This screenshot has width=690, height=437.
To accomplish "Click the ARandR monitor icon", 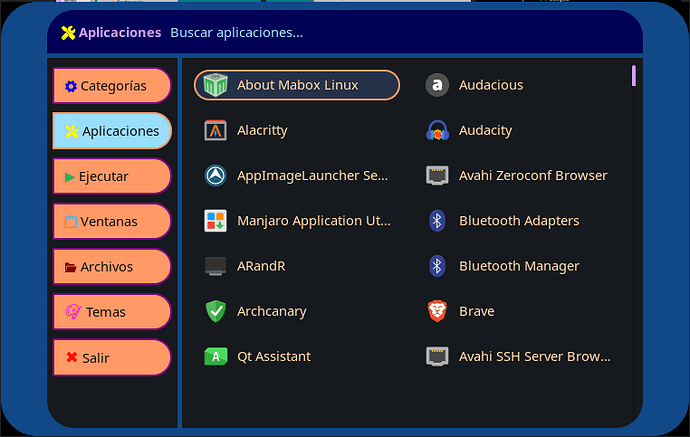I will 216,266.
